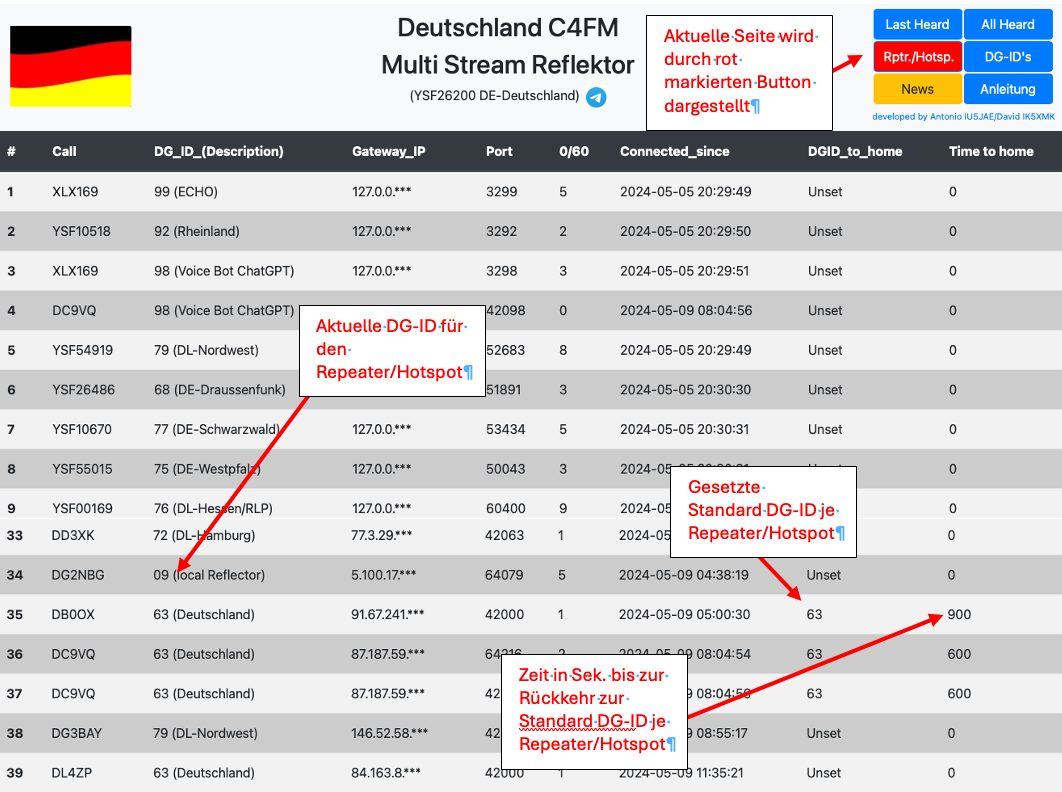Click the 900 time to home value
The width and height of the screenshot is (1062, 792).
coord(959,614)
